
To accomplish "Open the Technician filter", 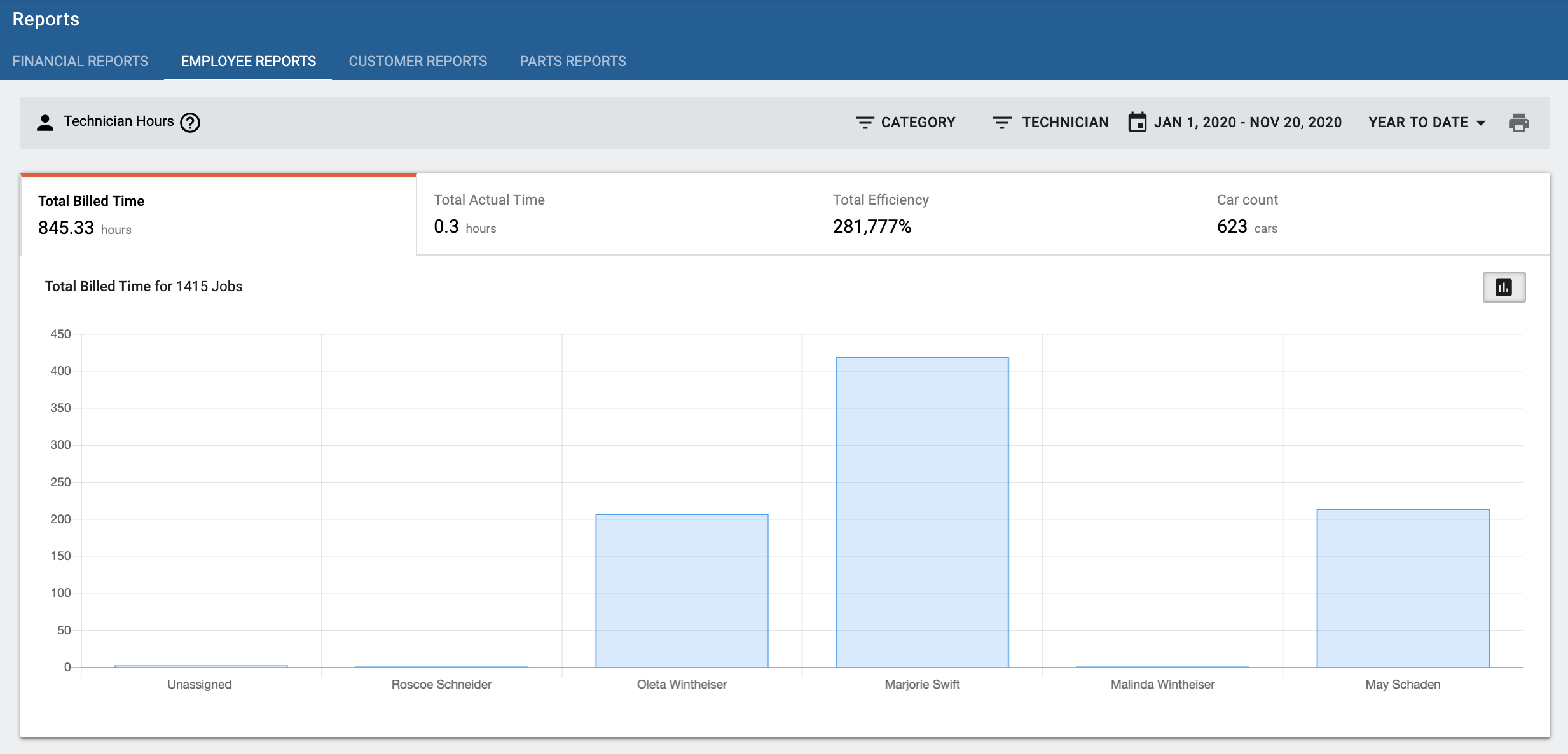I will [x=1050, y=122].
